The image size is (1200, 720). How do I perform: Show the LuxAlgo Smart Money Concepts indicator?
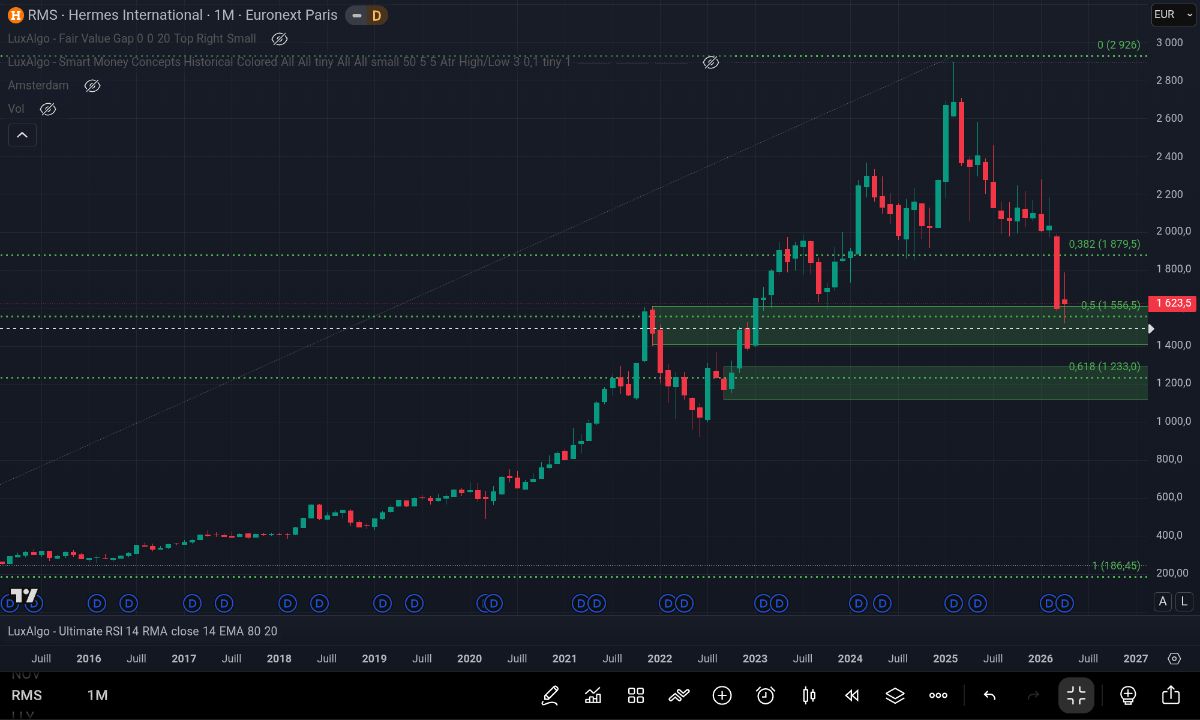(x=711, y=62)
